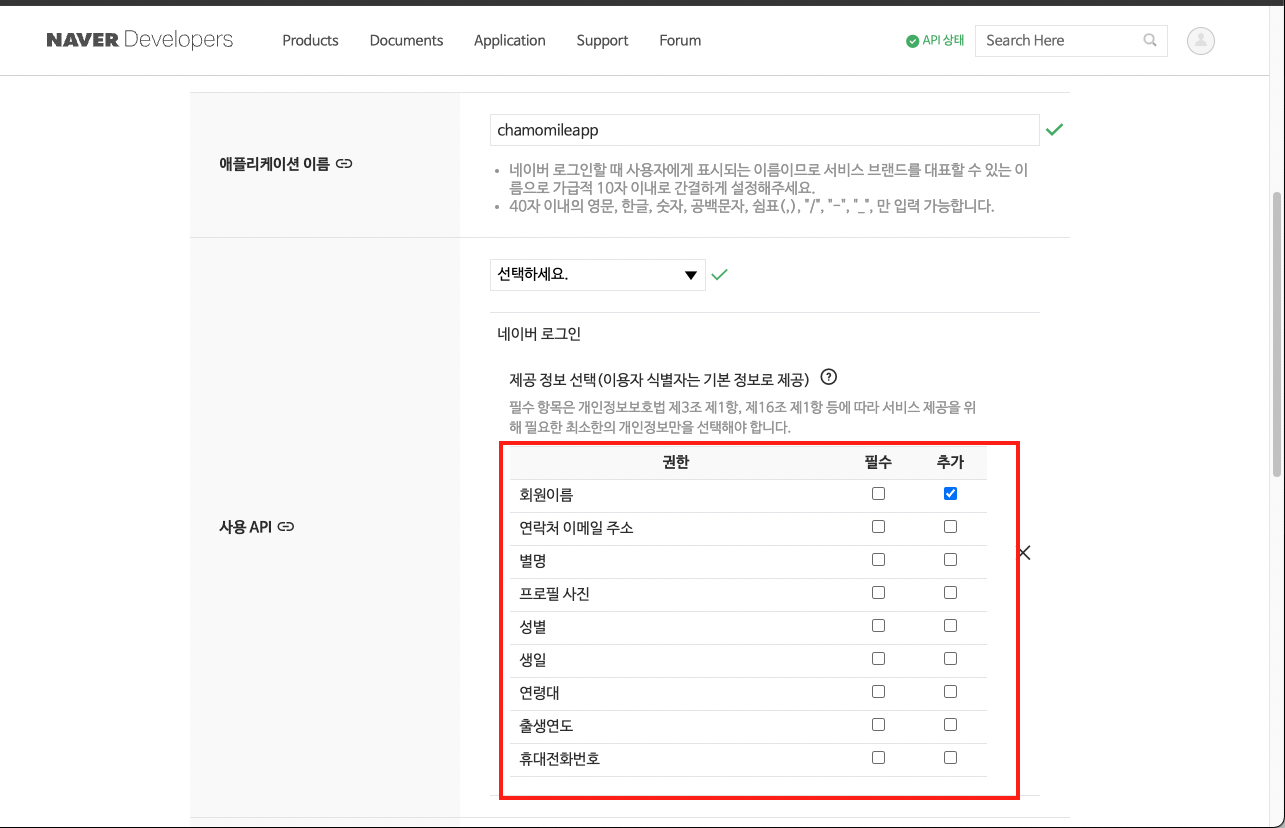Click the Search Here input field

click(1058, 41)
